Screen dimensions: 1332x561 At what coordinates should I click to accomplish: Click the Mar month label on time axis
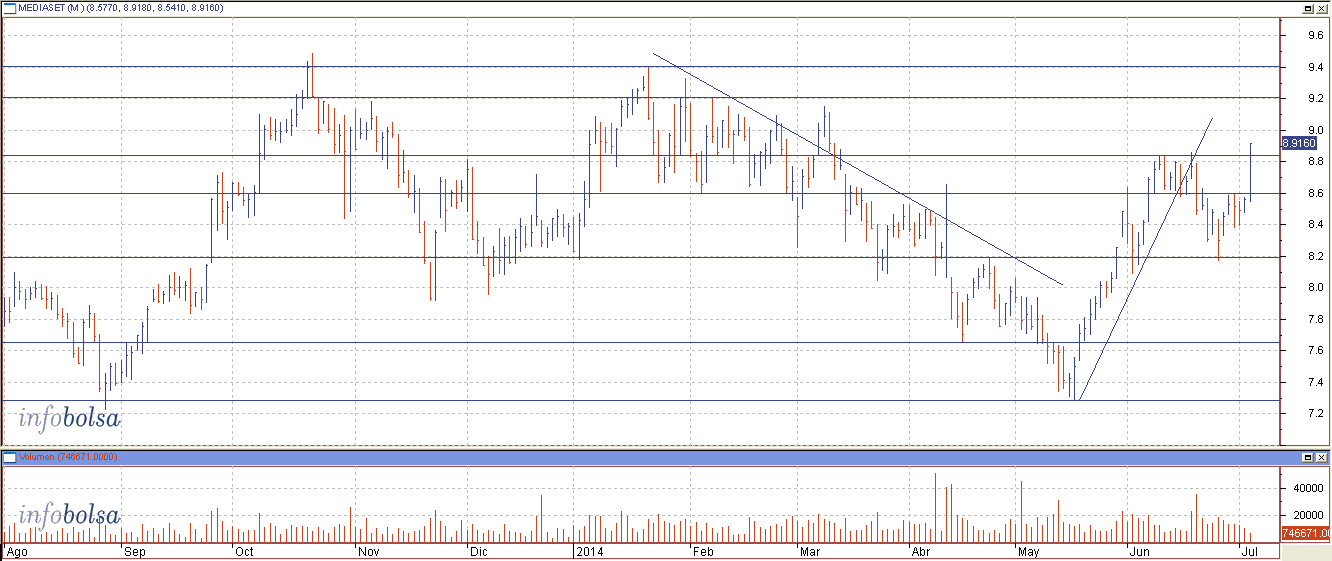coord(810,551)
